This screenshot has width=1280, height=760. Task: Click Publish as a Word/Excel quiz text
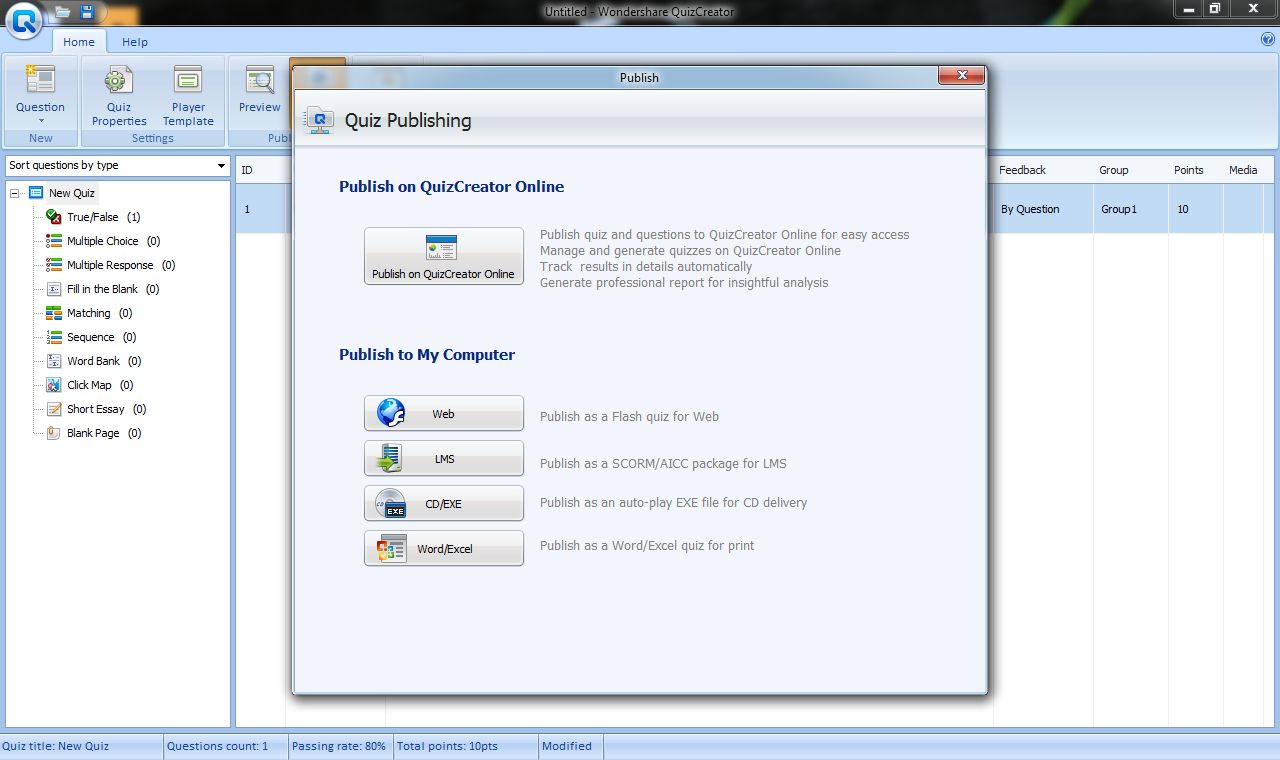point(647,545)
